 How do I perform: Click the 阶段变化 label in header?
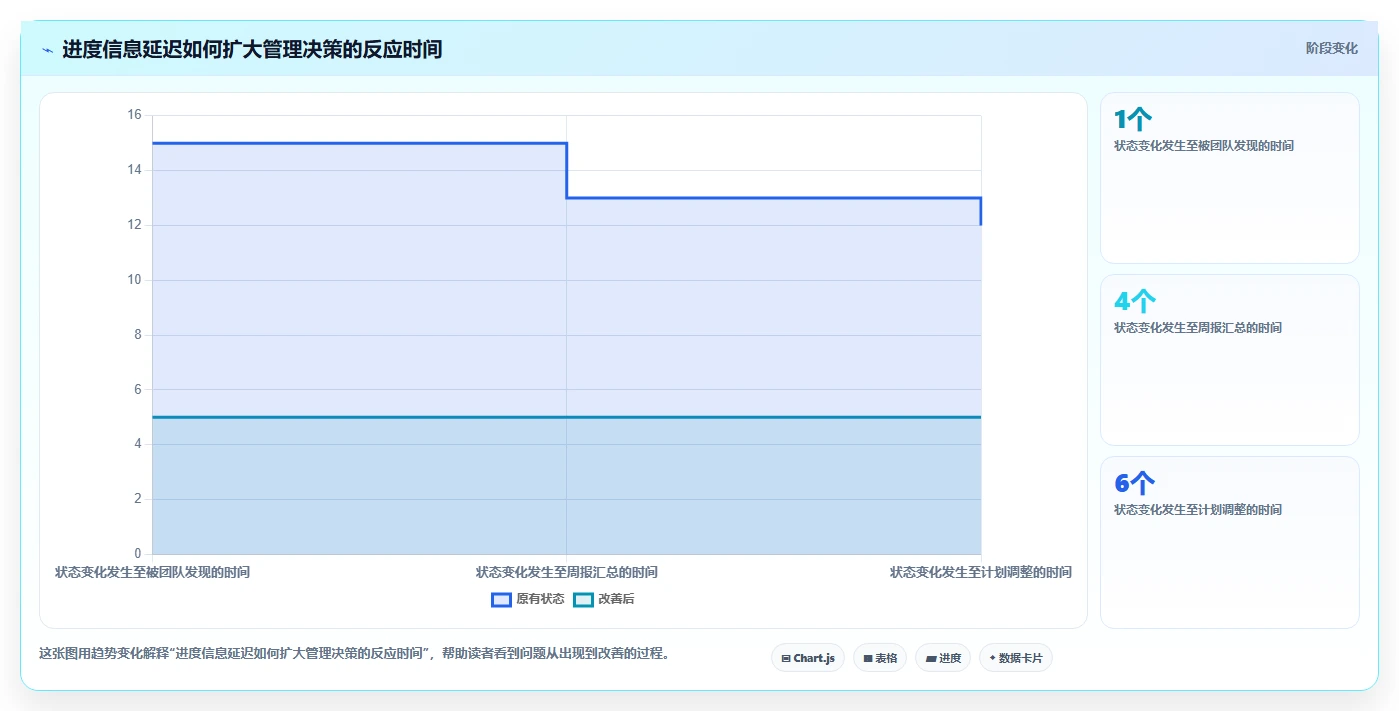click(1331, 48)
